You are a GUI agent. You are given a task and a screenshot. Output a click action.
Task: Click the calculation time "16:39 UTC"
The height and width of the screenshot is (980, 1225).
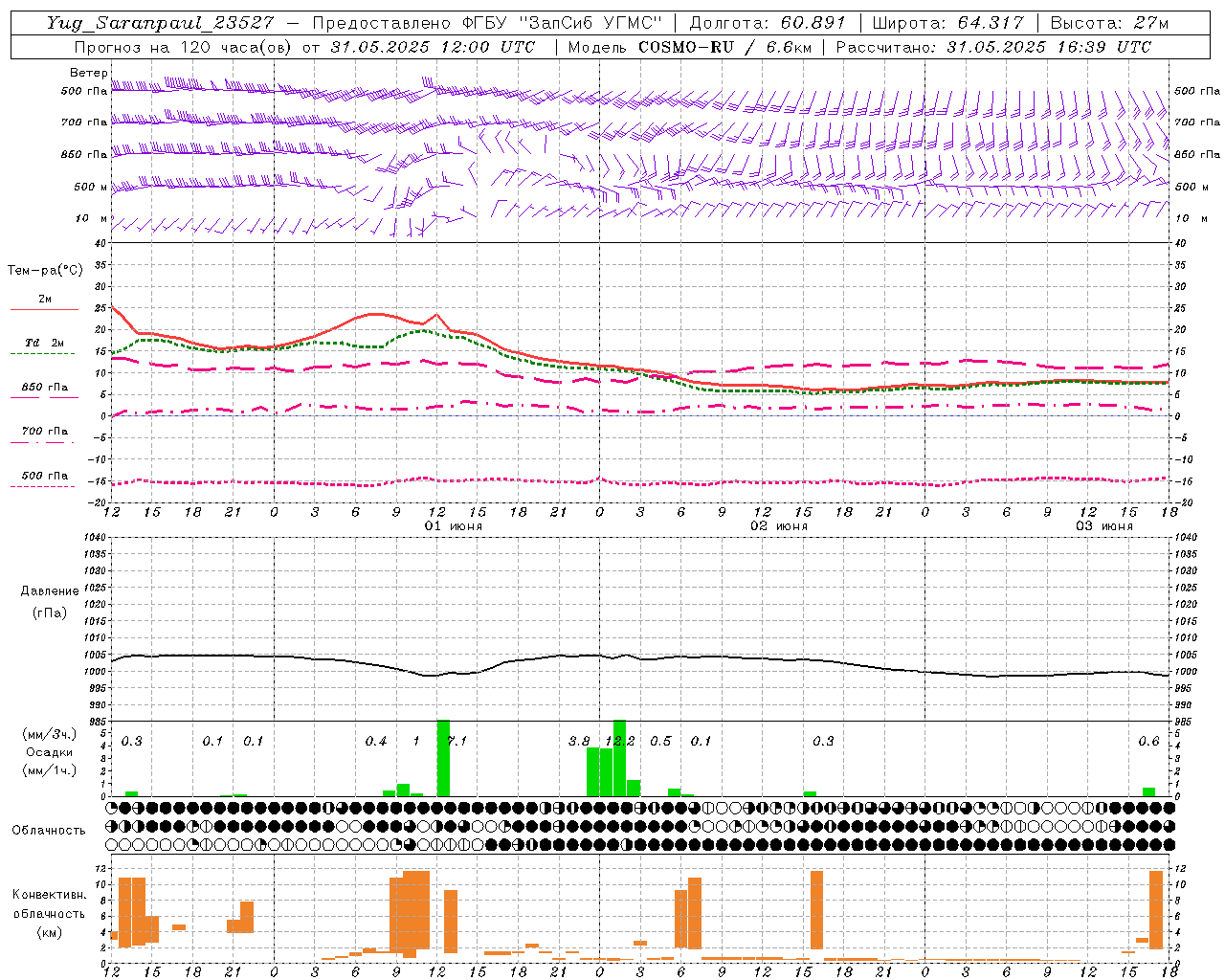tap(1097, 47)
